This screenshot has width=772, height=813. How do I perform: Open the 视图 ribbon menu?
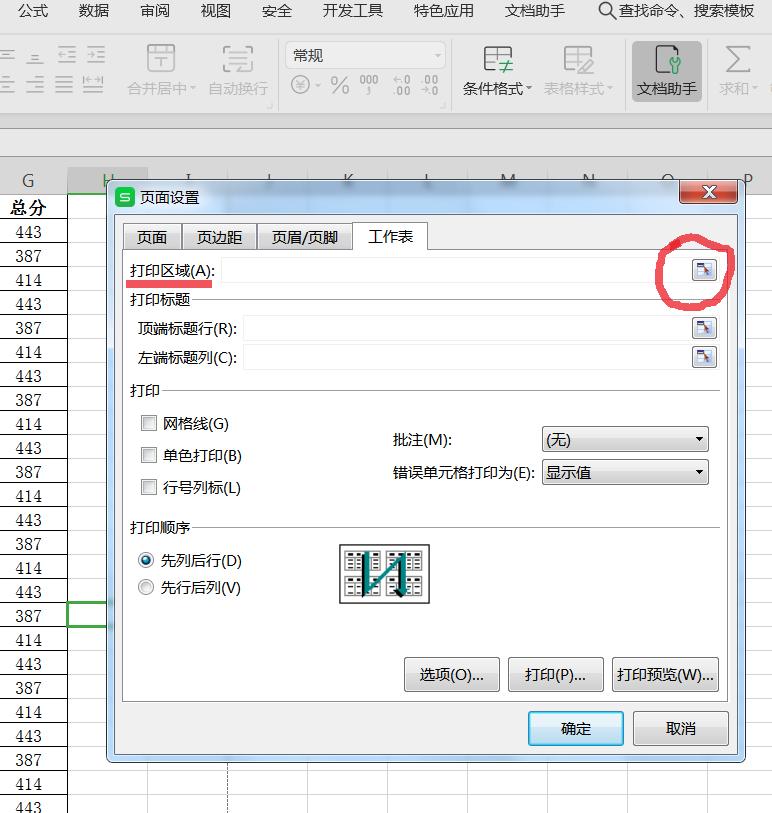[x=216, y=11]
